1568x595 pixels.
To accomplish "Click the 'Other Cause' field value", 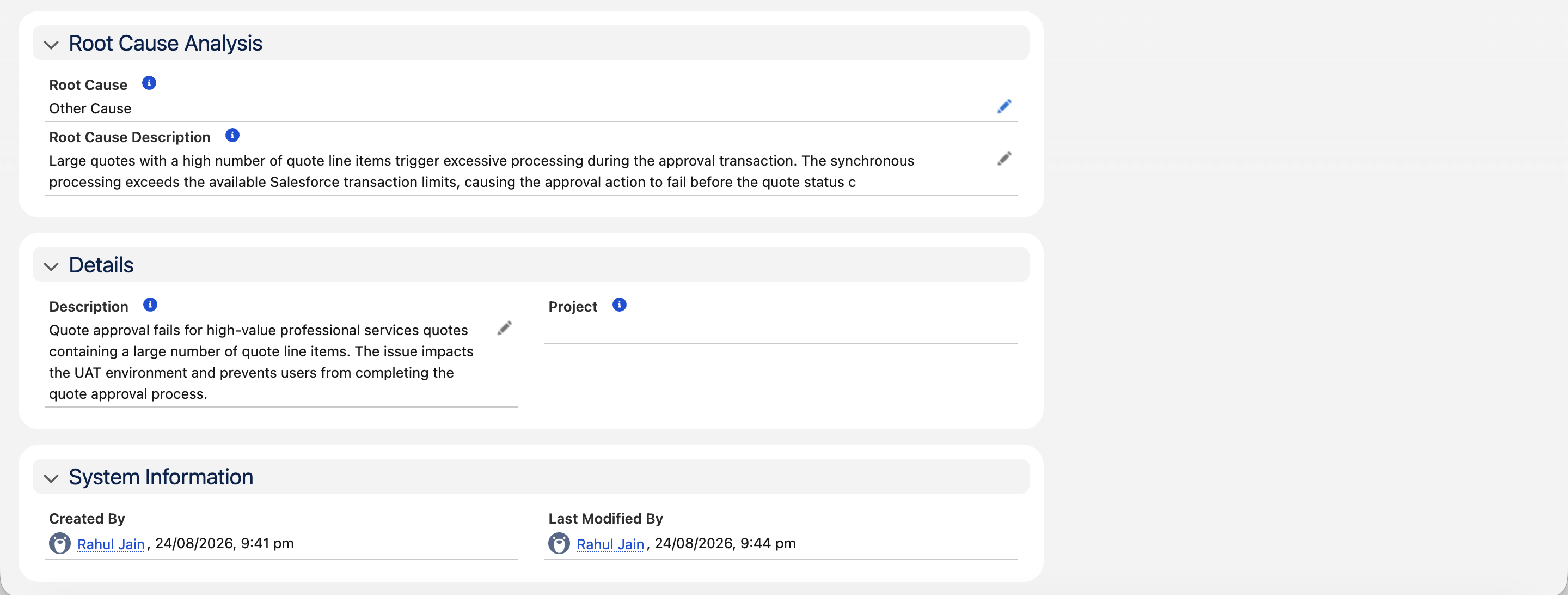I will pyautogui.click(x=90, y=108).
